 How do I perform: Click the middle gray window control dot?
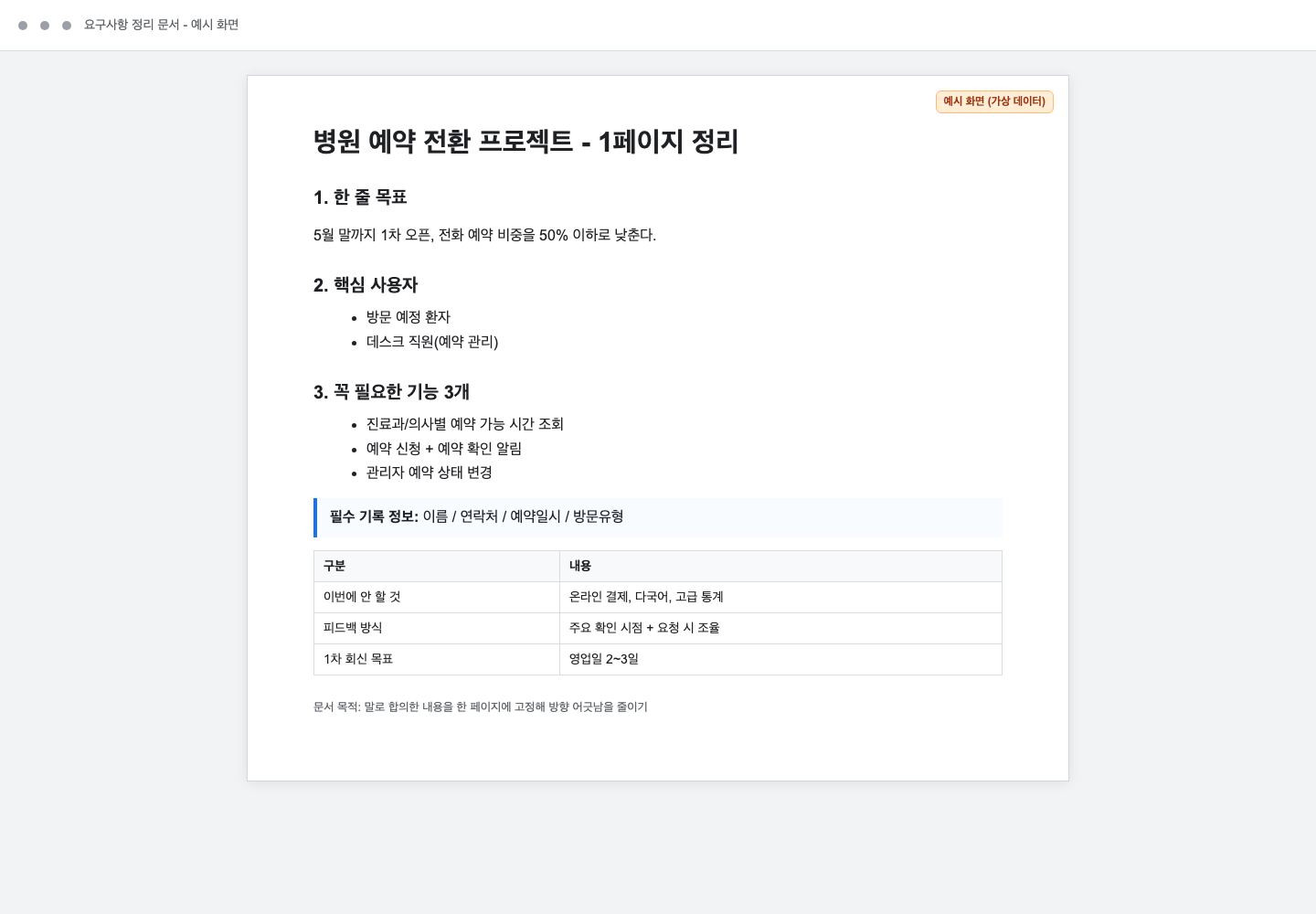tap(45, 25)
